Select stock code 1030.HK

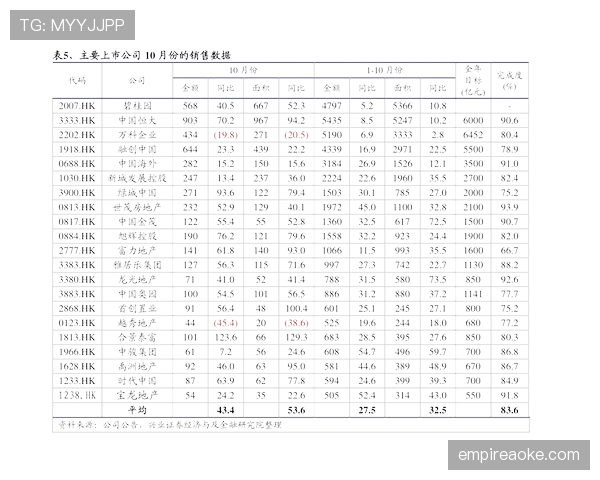[x=77, y=178]
